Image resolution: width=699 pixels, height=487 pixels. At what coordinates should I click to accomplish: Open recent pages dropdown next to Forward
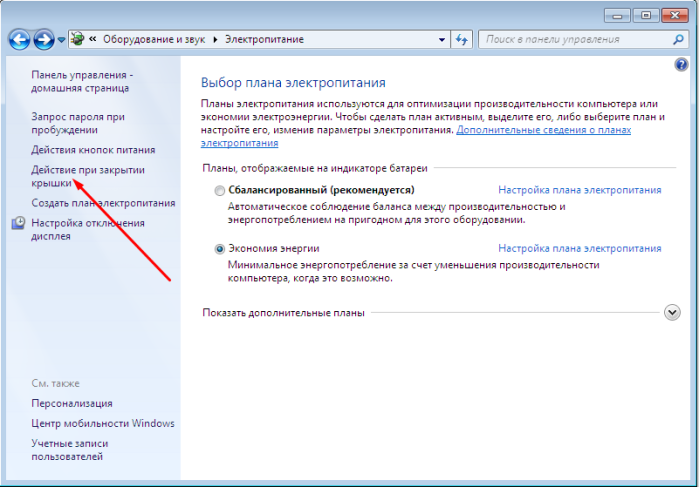point(62,40)
